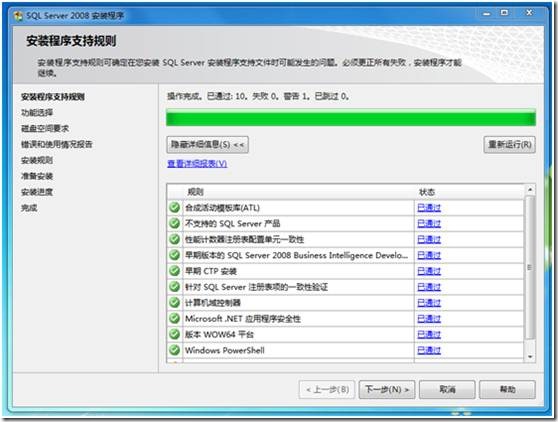
Task: Click the 下一步(N) > button
Action: 387,390
